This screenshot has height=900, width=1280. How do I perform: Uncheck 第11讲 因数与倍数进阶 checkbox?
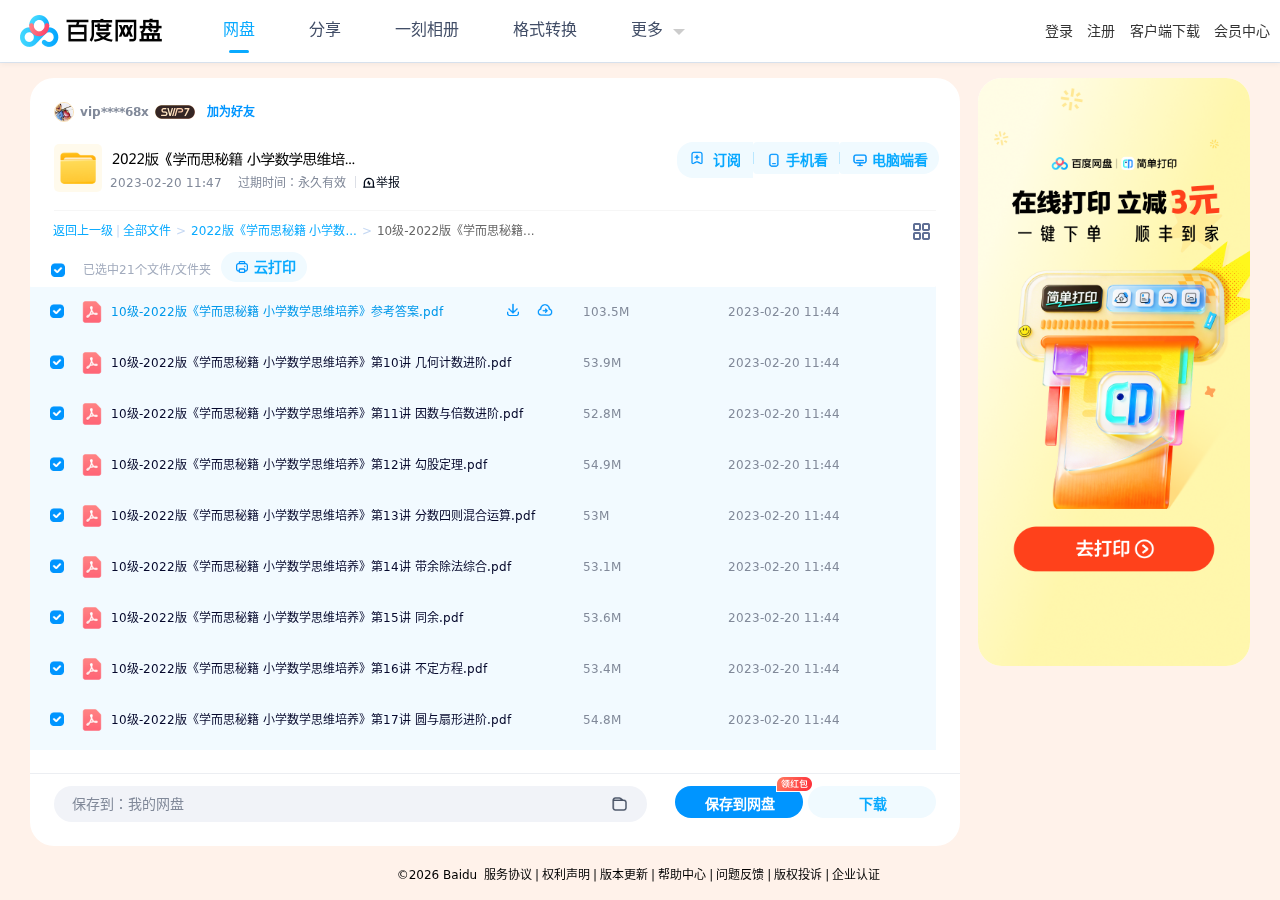click(x=57, y=413)
